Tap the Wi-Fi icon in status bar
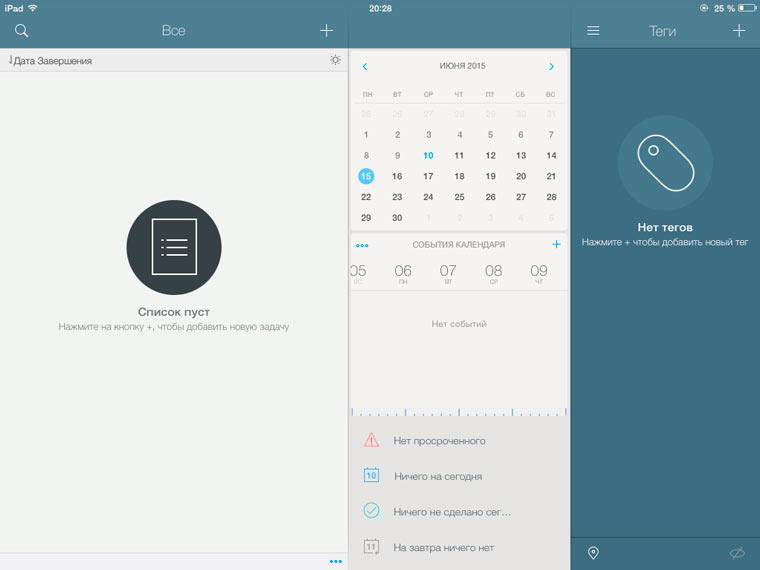This screenshot has height=570, width=760. point(32,8)
